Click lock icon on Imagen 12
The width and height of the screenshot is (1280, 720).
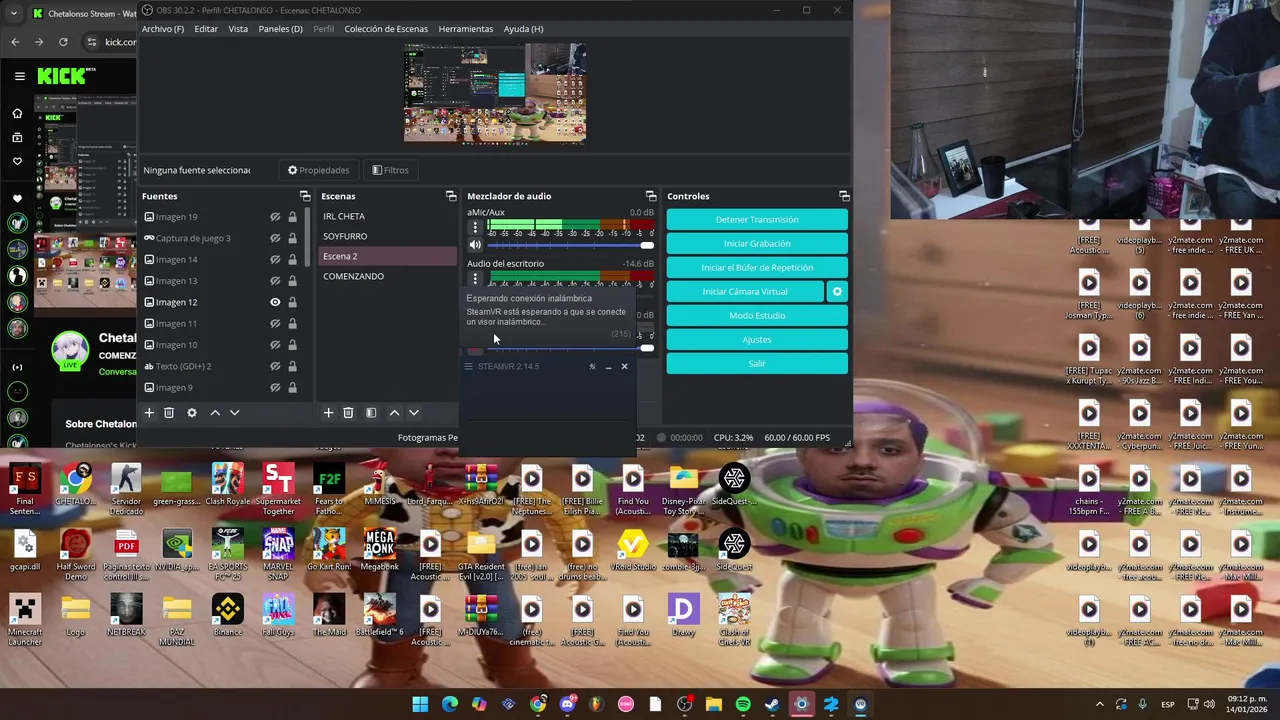292,302
